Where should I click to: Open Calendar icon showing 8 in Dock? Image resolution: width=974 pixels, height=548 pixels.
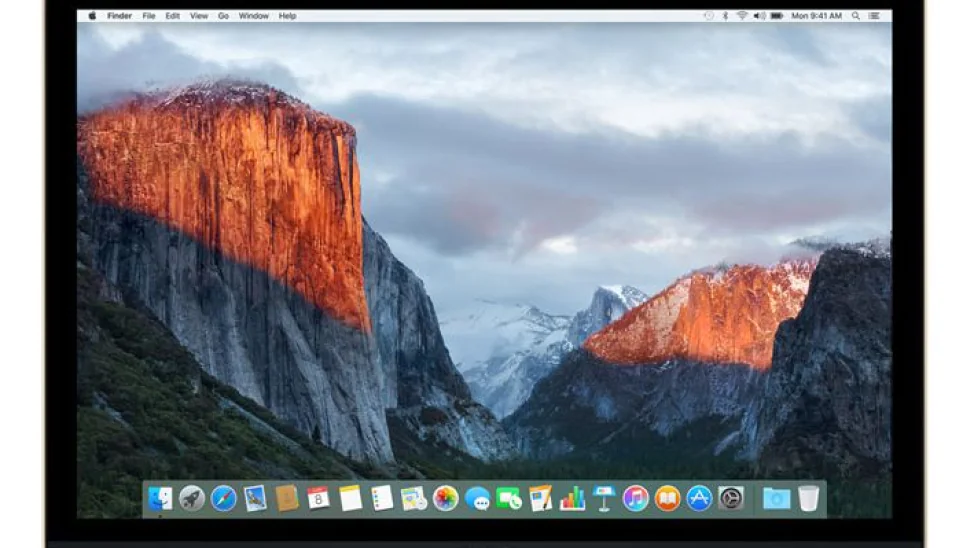click(319, 498)
